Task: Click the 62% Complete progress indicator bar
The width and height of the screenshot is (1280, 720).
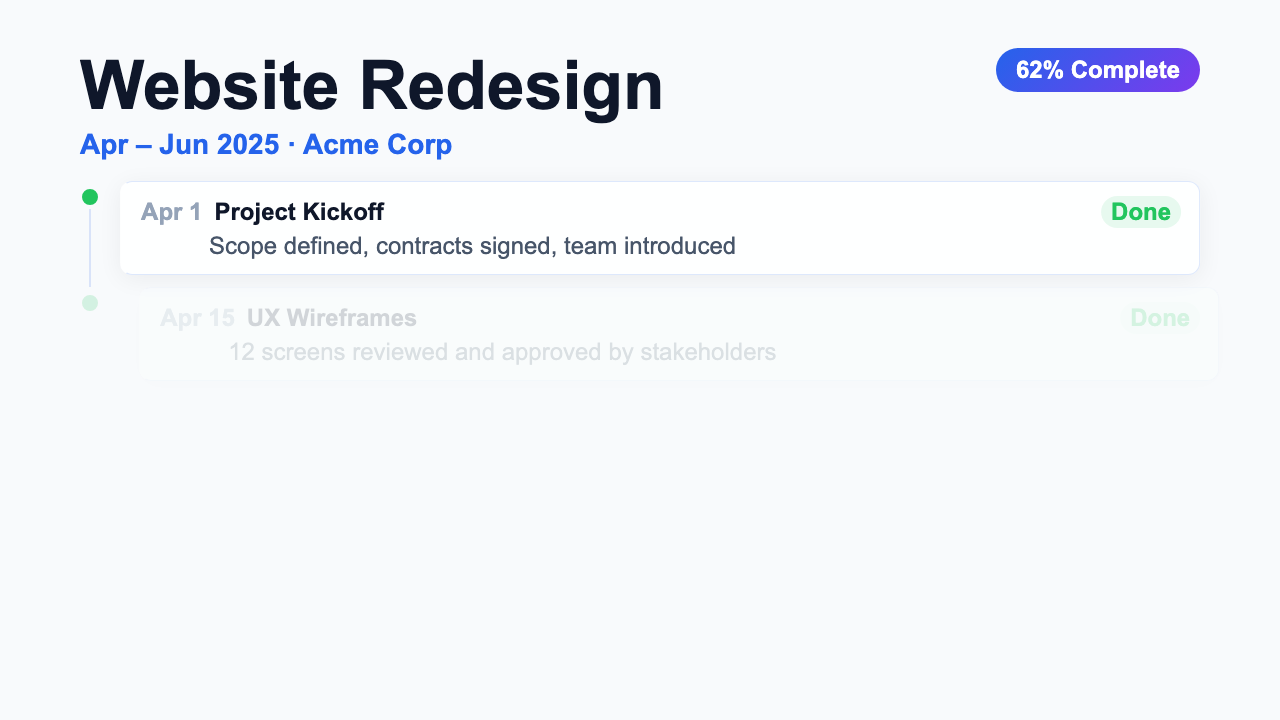Action: tap(1097, 70)
